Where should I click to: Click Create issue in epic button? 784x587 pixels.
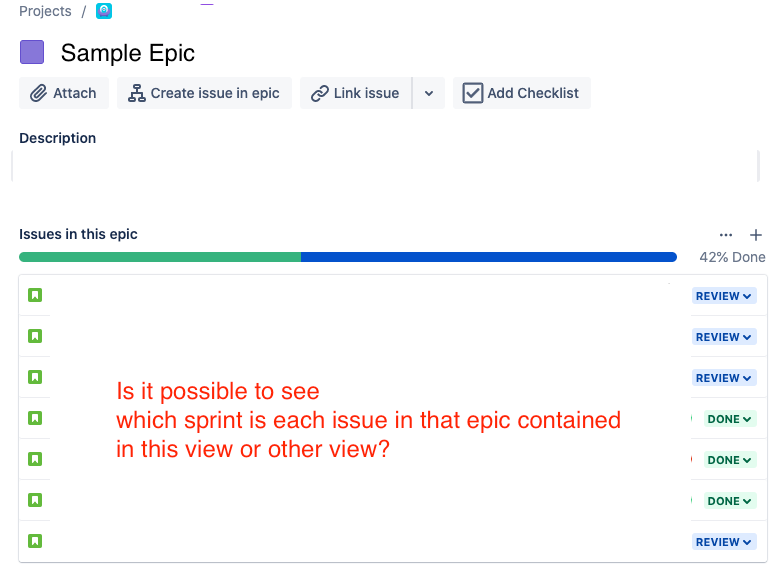pos(204,93)
